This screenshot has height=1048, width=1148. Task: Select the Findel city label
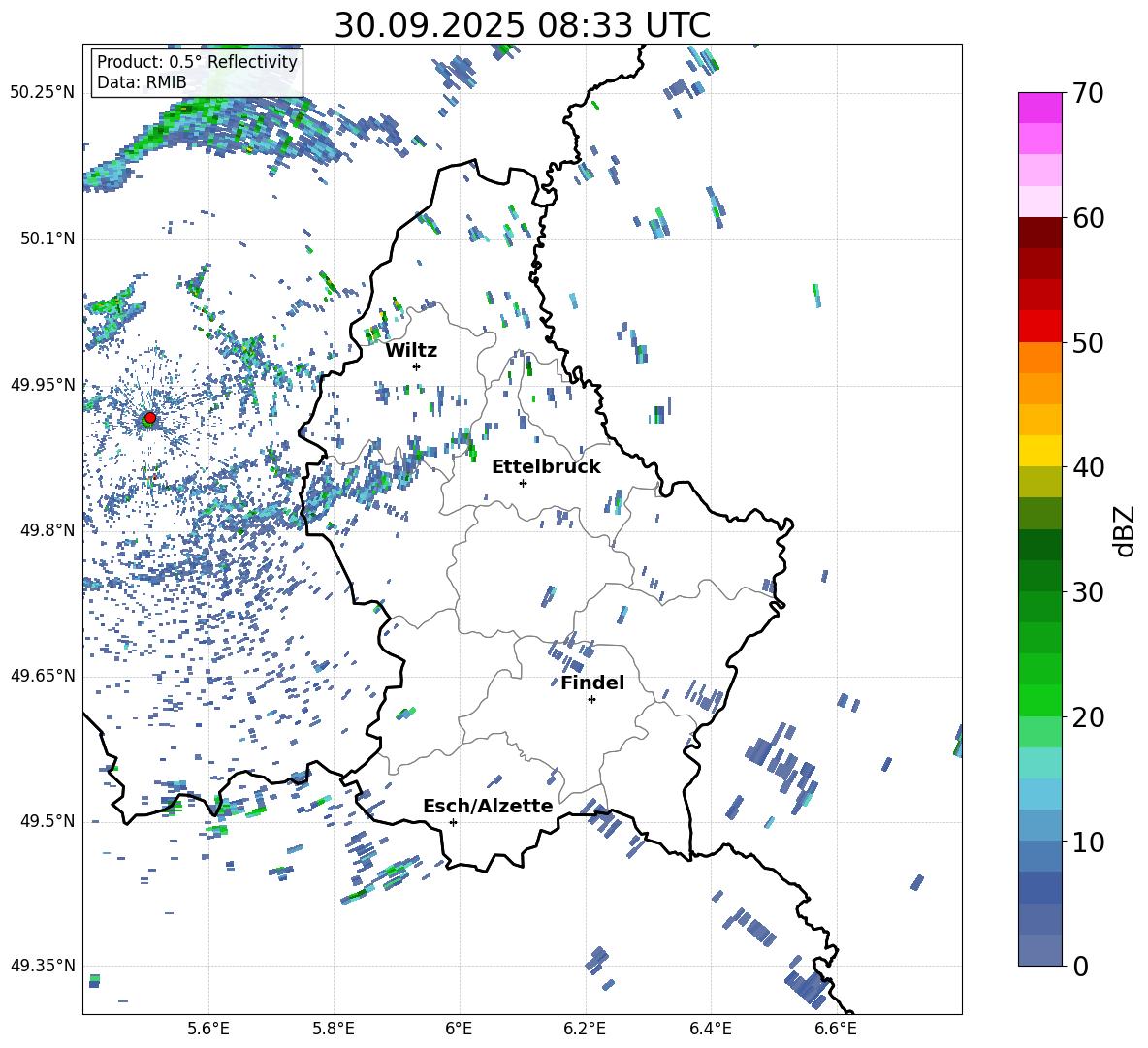tap(592, 683)
